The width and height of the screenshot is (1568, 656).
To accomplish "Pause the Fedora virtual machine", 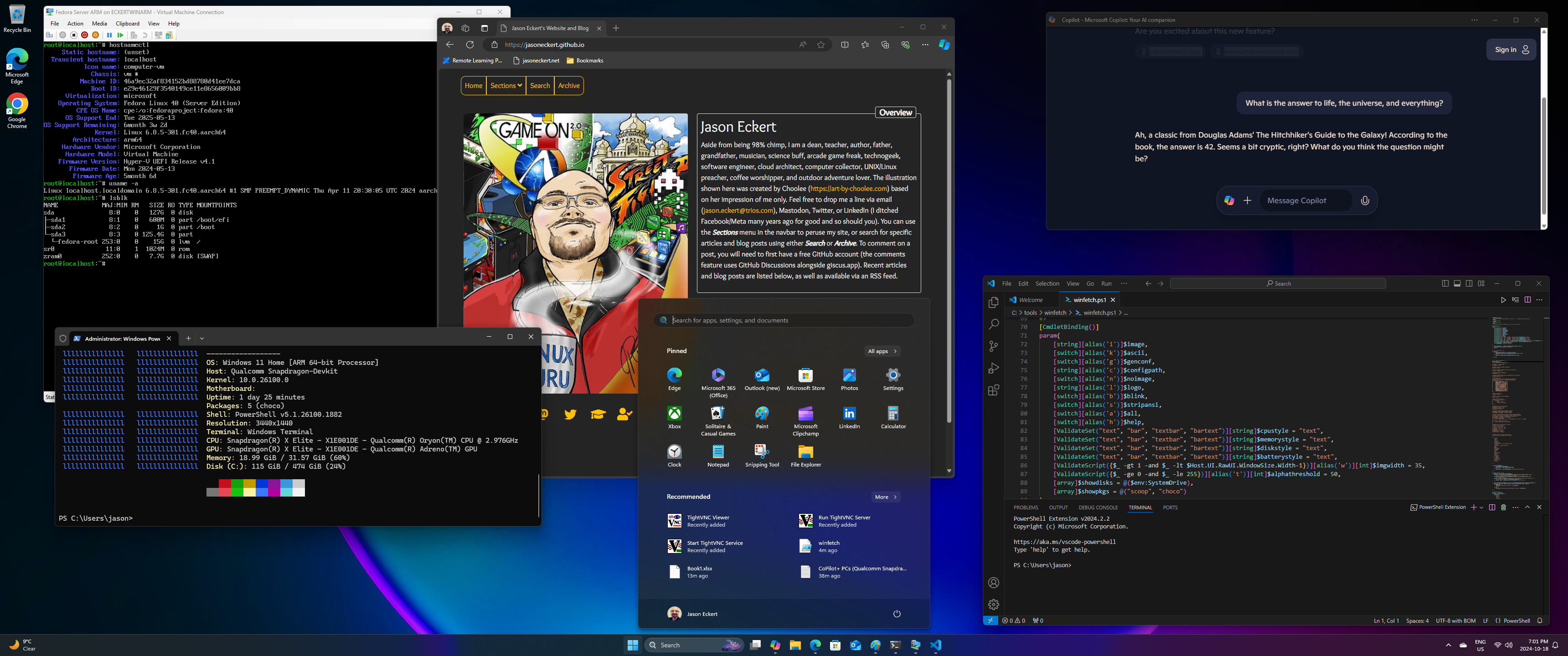I will click(109, 35).
